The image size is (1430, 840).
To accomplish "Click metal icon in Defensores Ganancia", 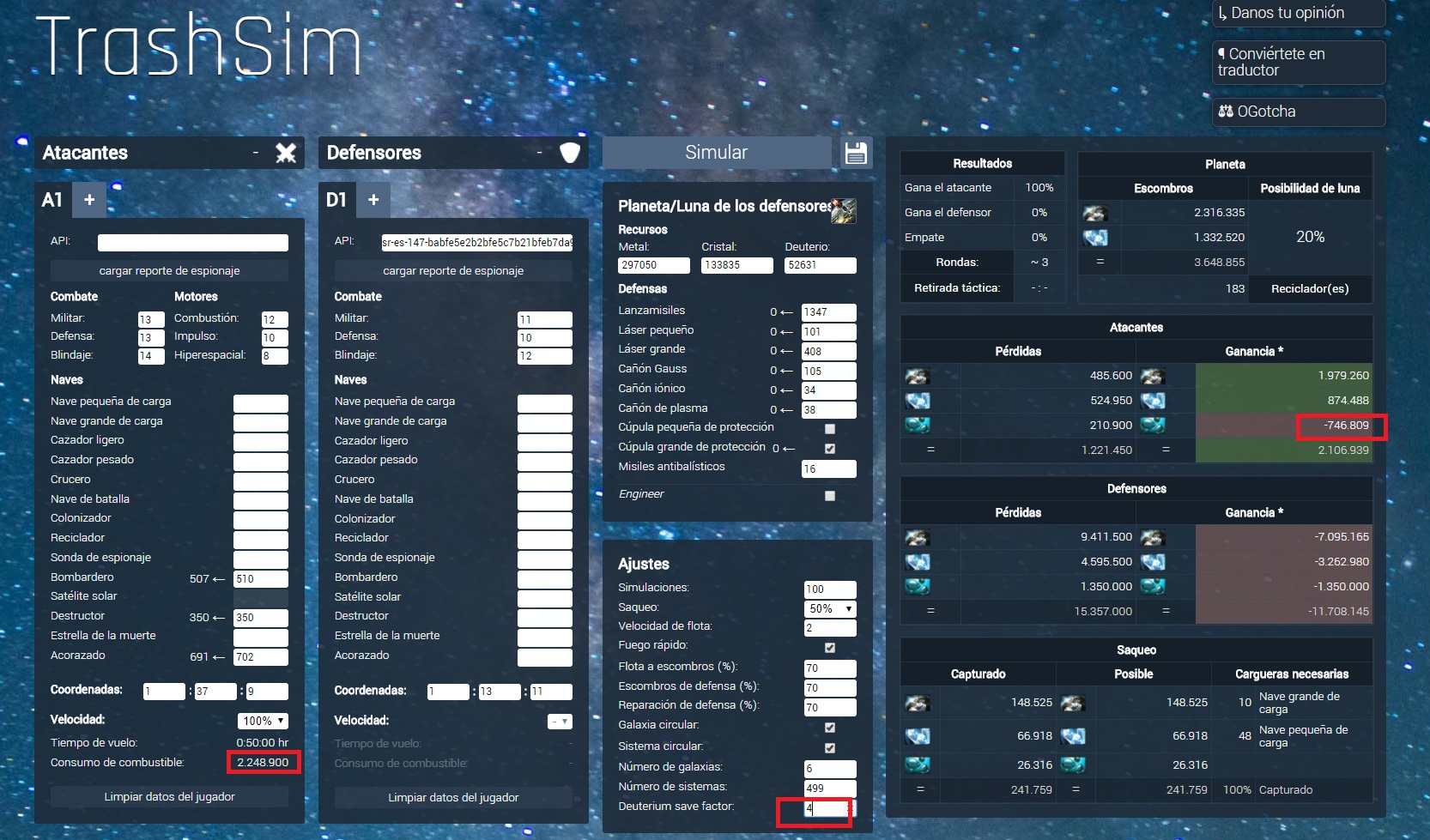I will pos(1153,537).
